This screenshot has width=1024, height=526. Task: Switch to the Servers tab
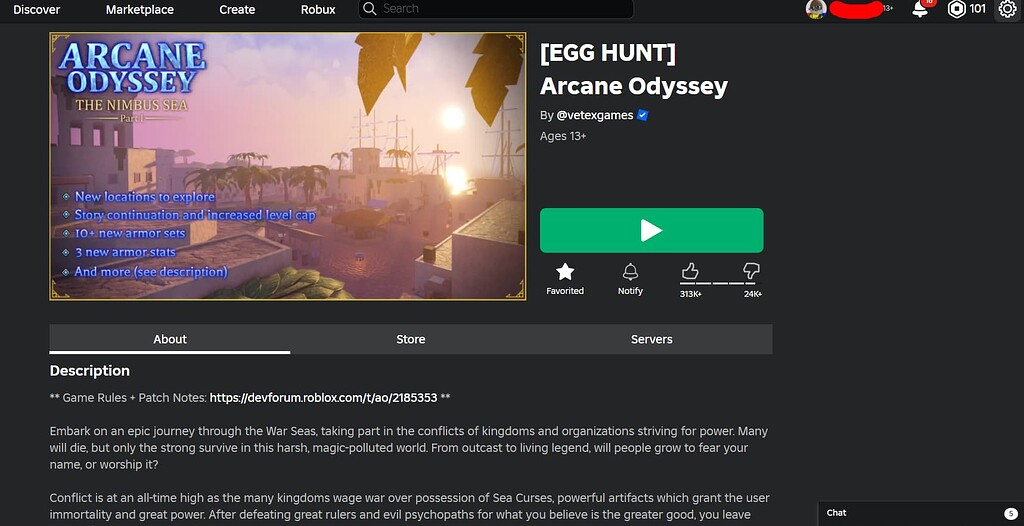tap(652, 339)
